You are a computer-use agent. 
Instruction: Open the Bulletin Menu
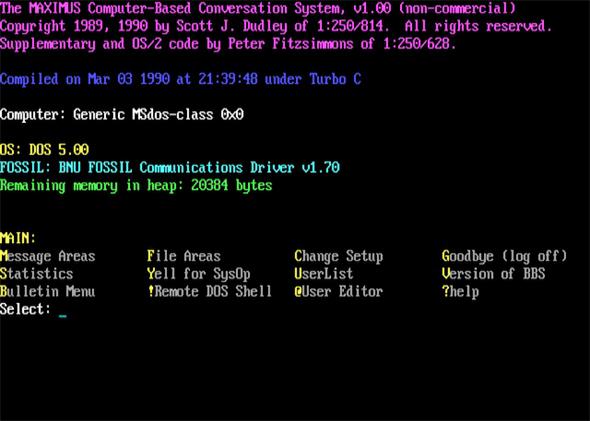48,291
